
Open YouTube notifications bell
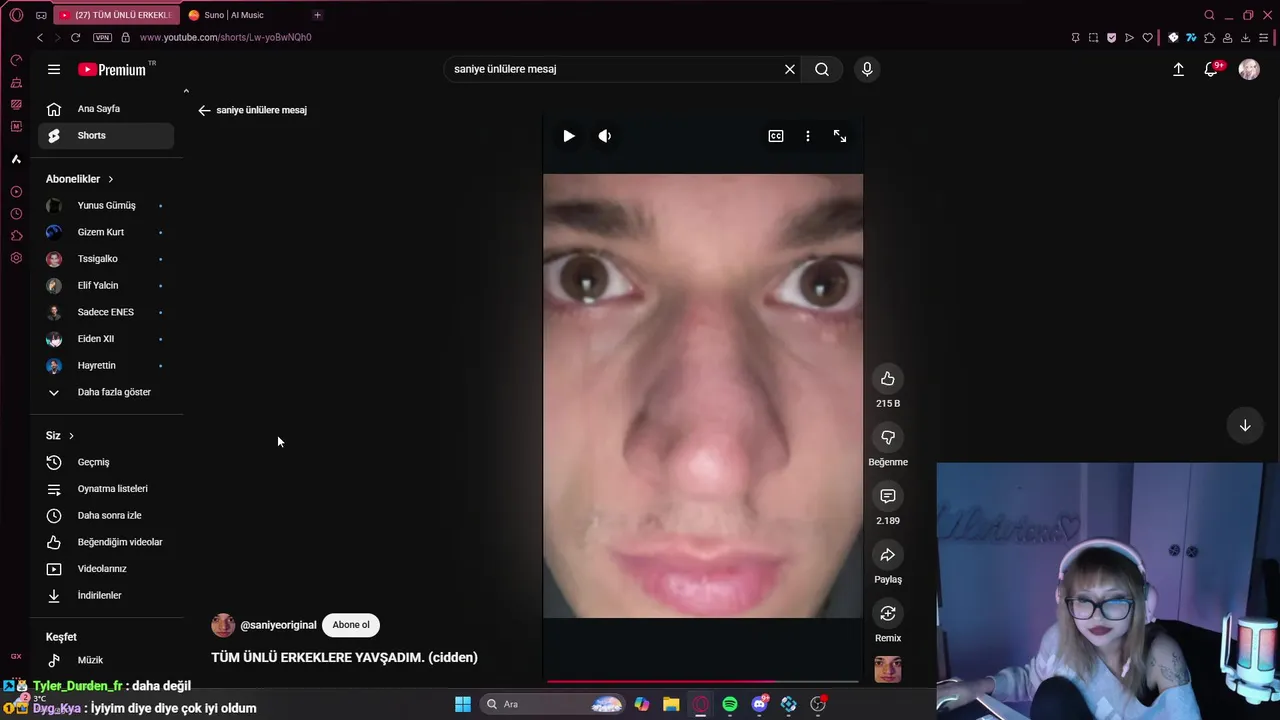click(x=1211, y=69)
